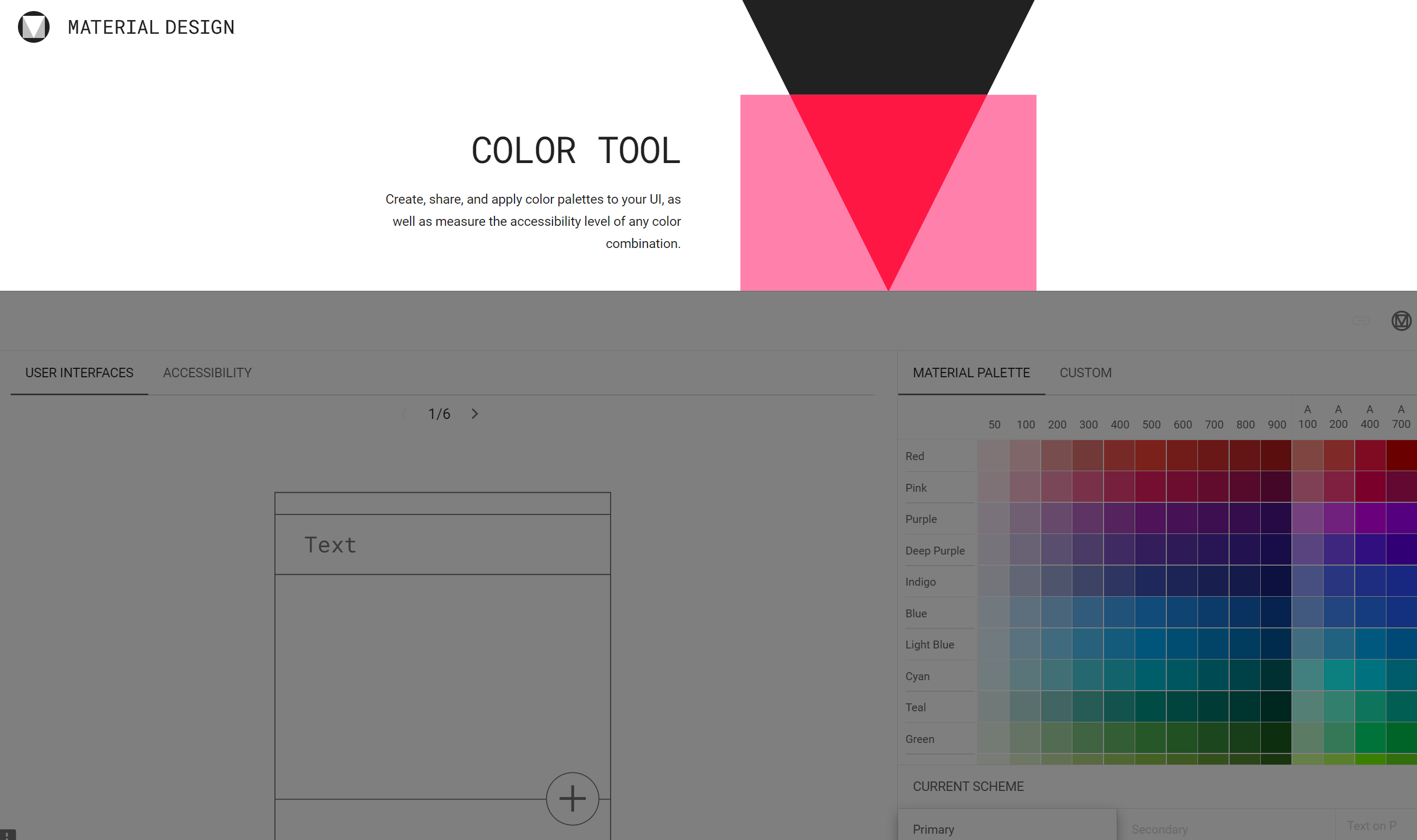Click the "Deep Purple" row label
This screenshot has height=840, width=1417.
coord(935,551)
